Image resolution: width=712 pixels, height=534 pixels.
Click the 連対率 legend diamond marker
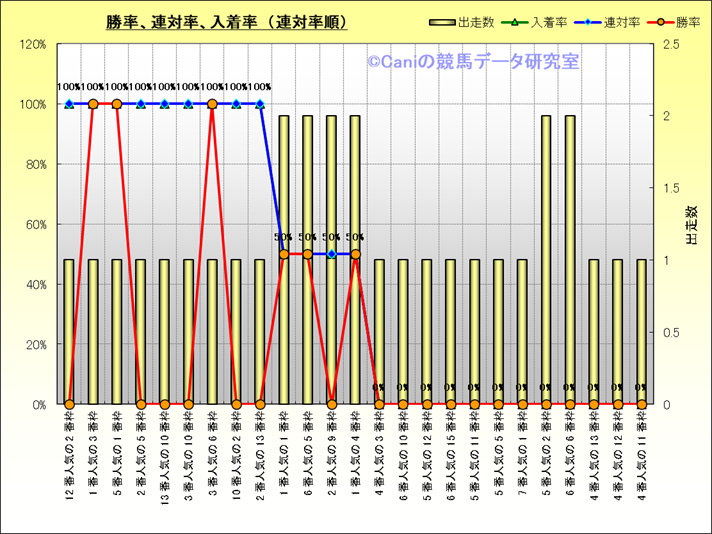click(x=590, y=21)
